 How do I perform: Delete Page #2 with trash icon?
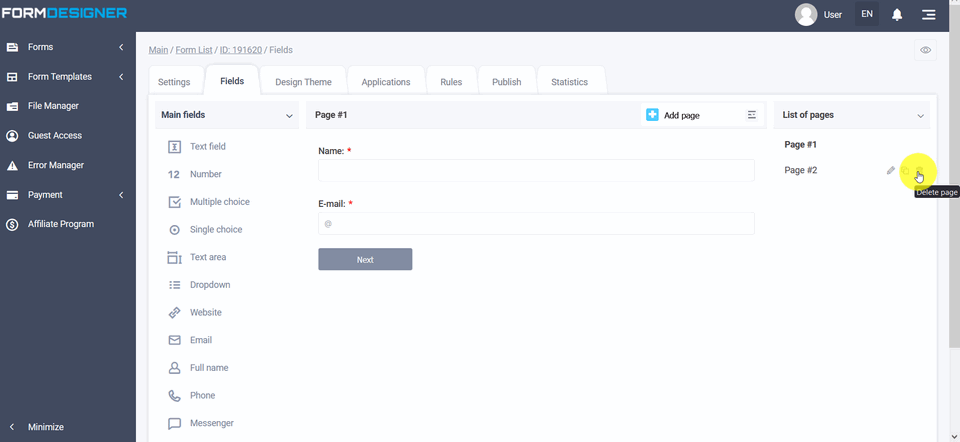(919, 171)
